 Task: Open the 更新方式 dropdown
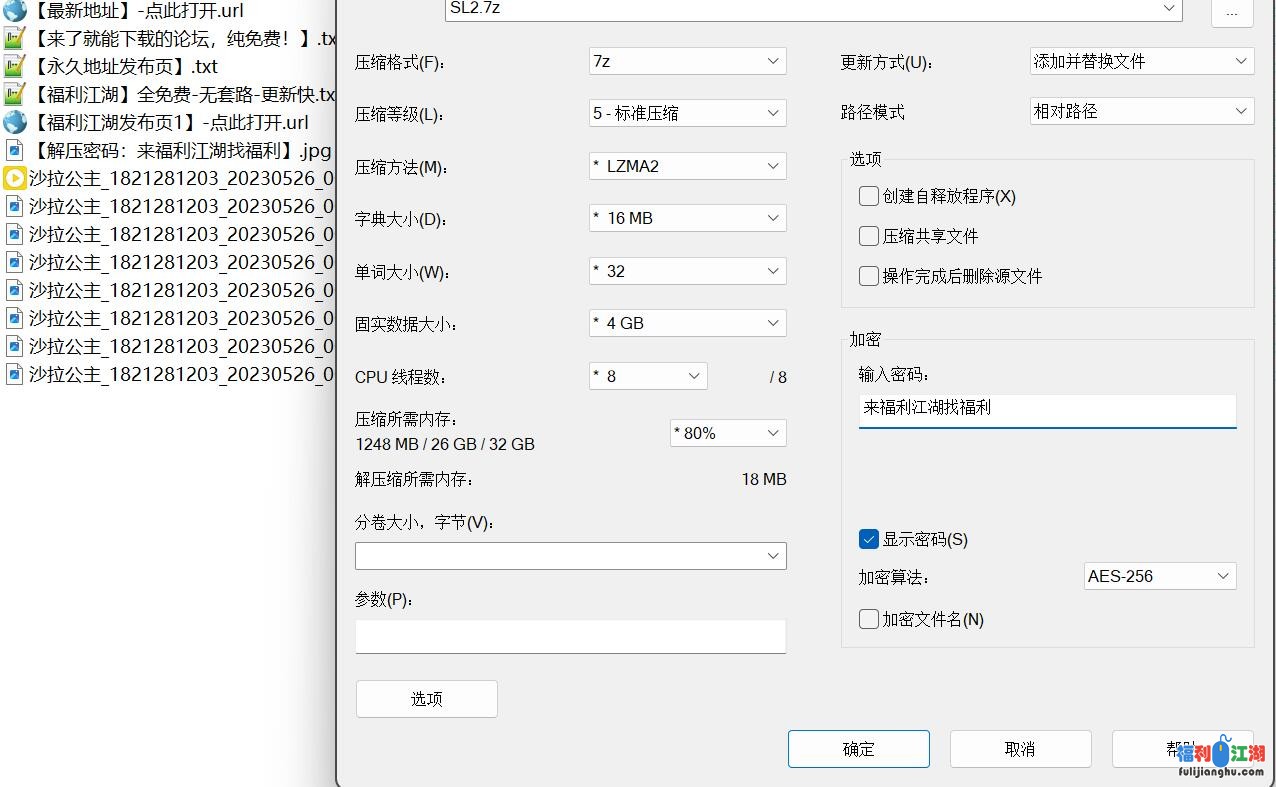pyautogui.click(x=1141, y=61)
